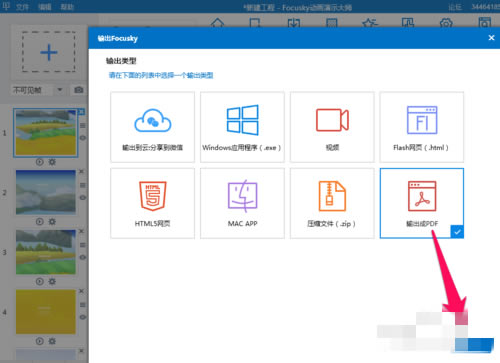
Task: Select the output as PDF option
Action: pos(422,203)
